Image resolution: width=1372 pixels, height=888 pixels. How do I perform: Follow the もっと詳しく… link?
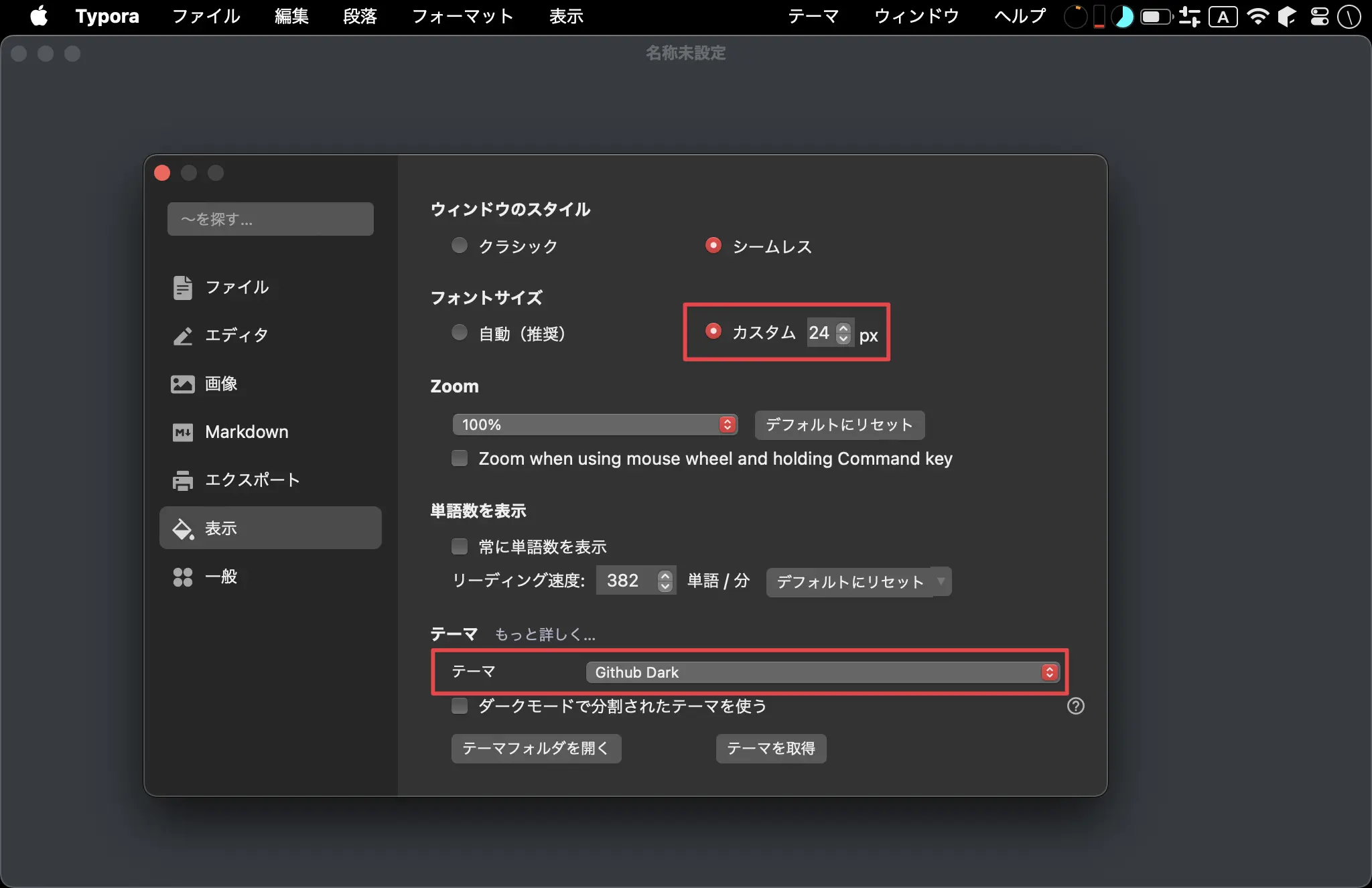click(545, 634)
